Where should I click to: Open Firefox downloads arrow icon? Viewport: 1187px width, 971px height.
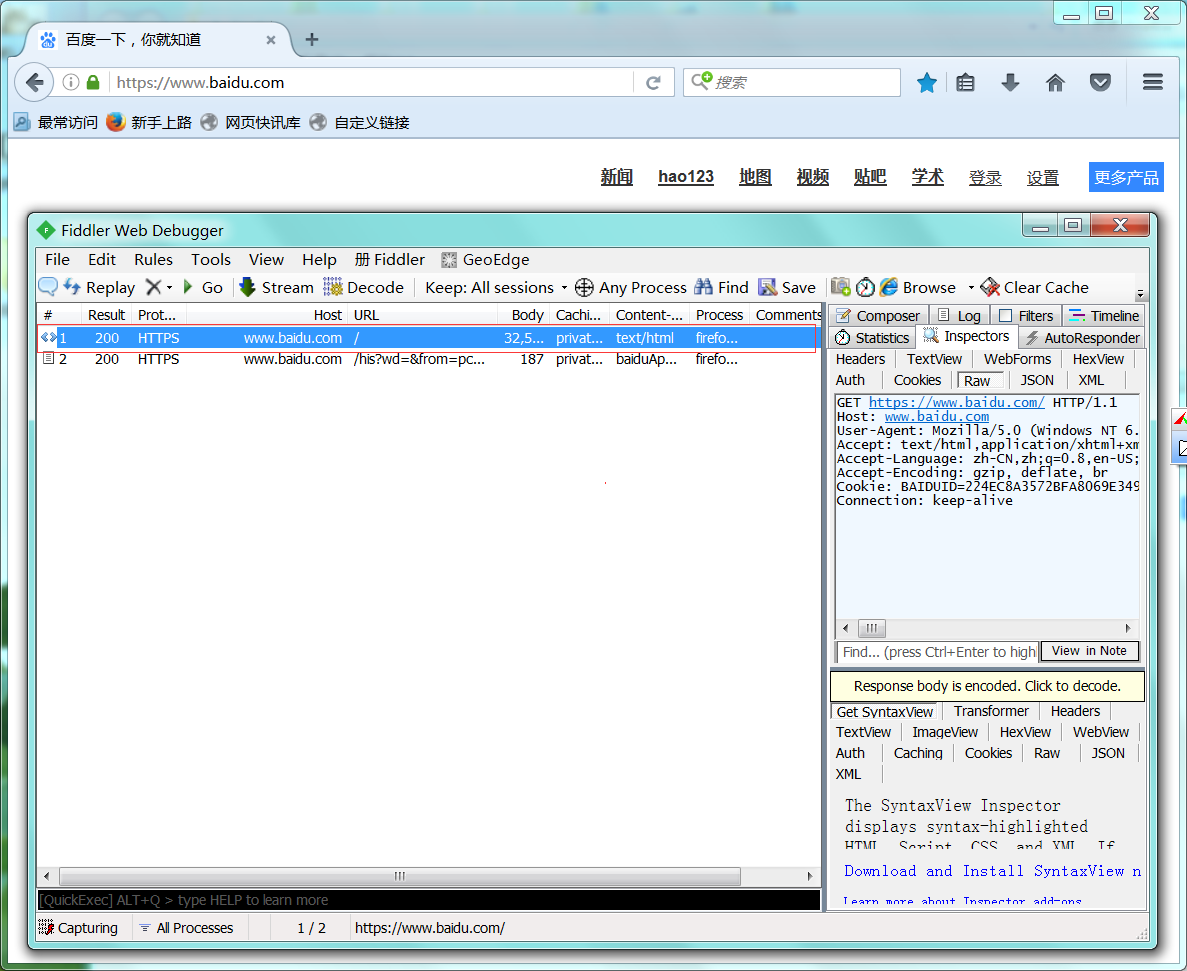click(1010, 82)
